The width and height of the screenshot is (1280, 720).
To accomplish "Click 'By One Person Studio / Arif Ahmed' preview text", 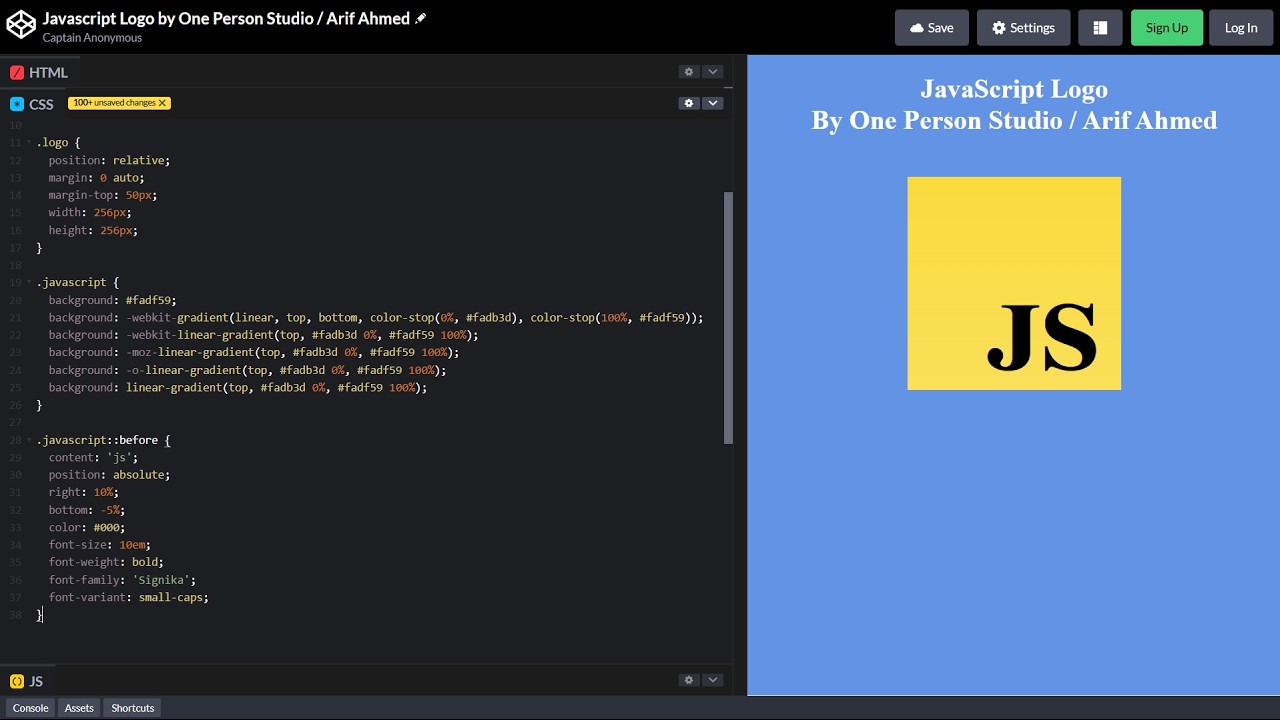I will click(1014, 121).
